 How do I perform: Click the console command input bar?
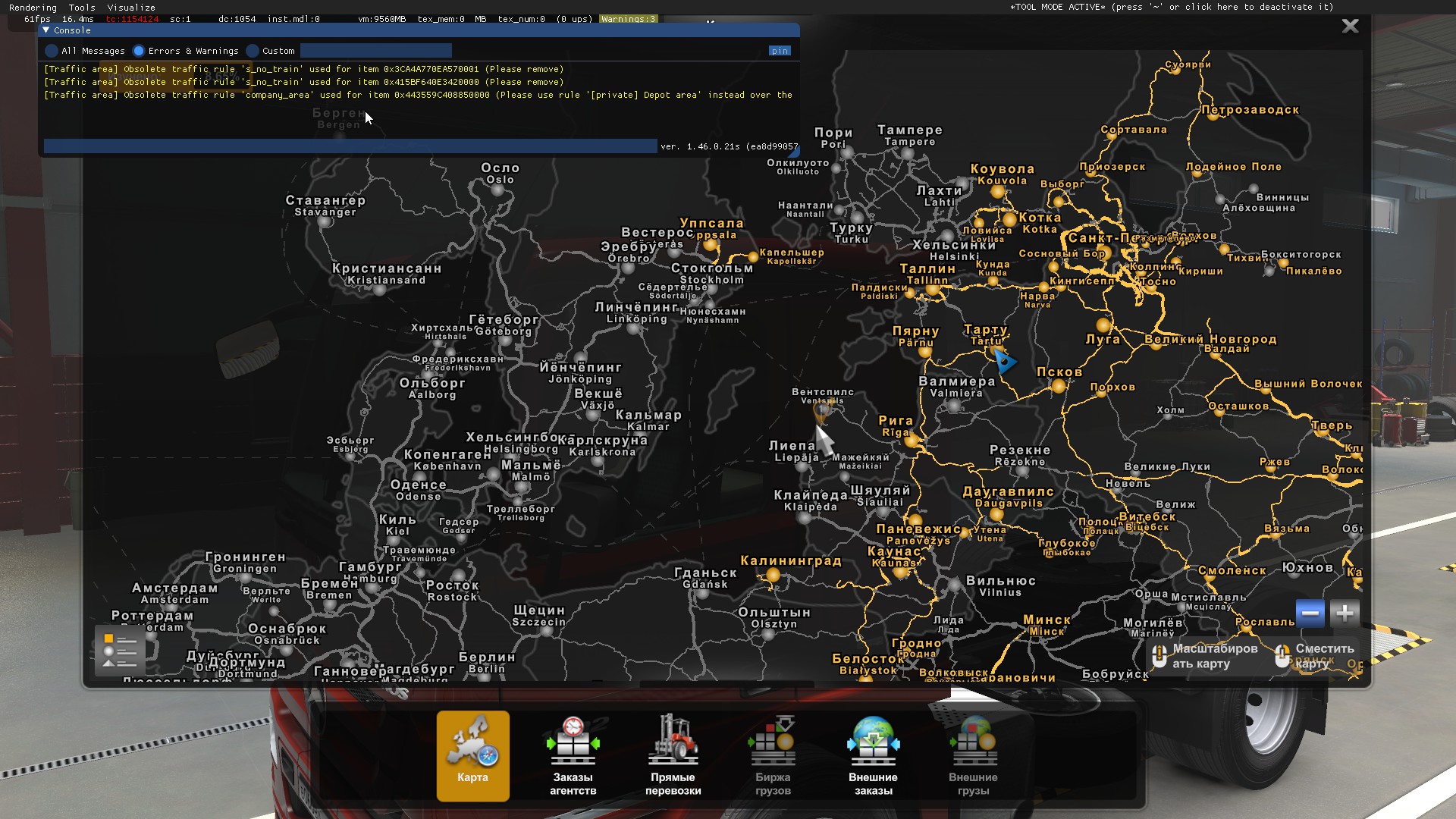coord(350,146)
